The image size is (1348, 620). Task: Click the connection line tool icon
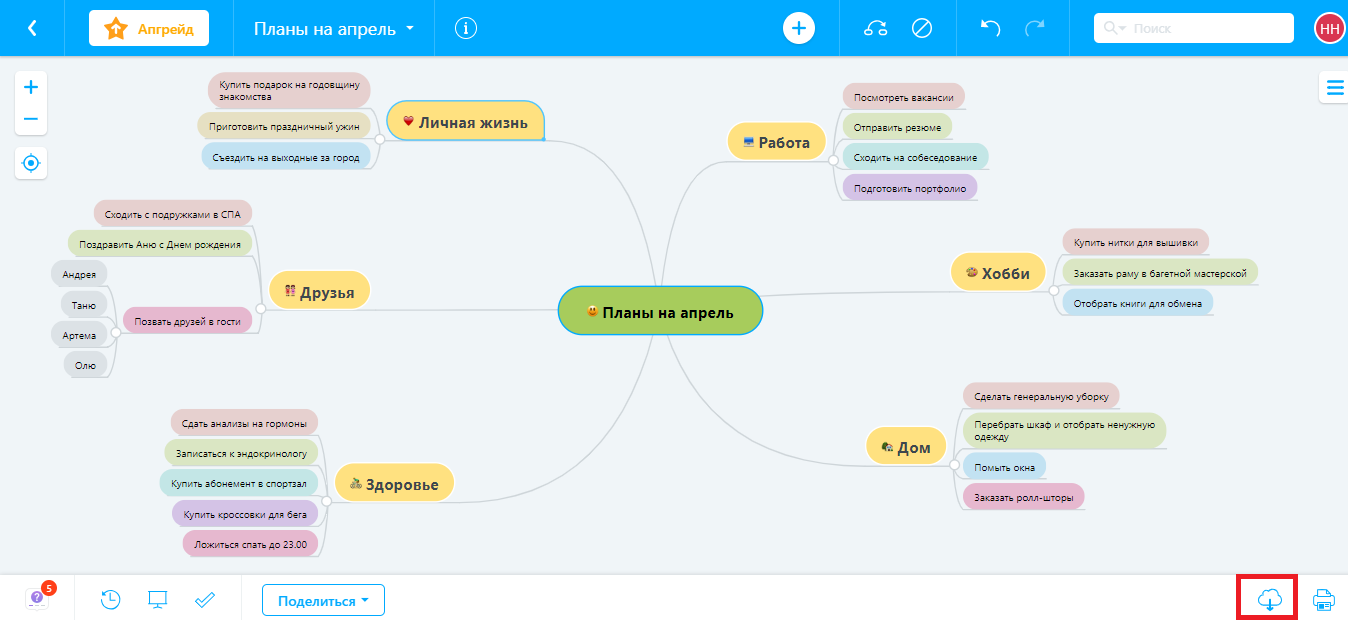coord(876,28)
